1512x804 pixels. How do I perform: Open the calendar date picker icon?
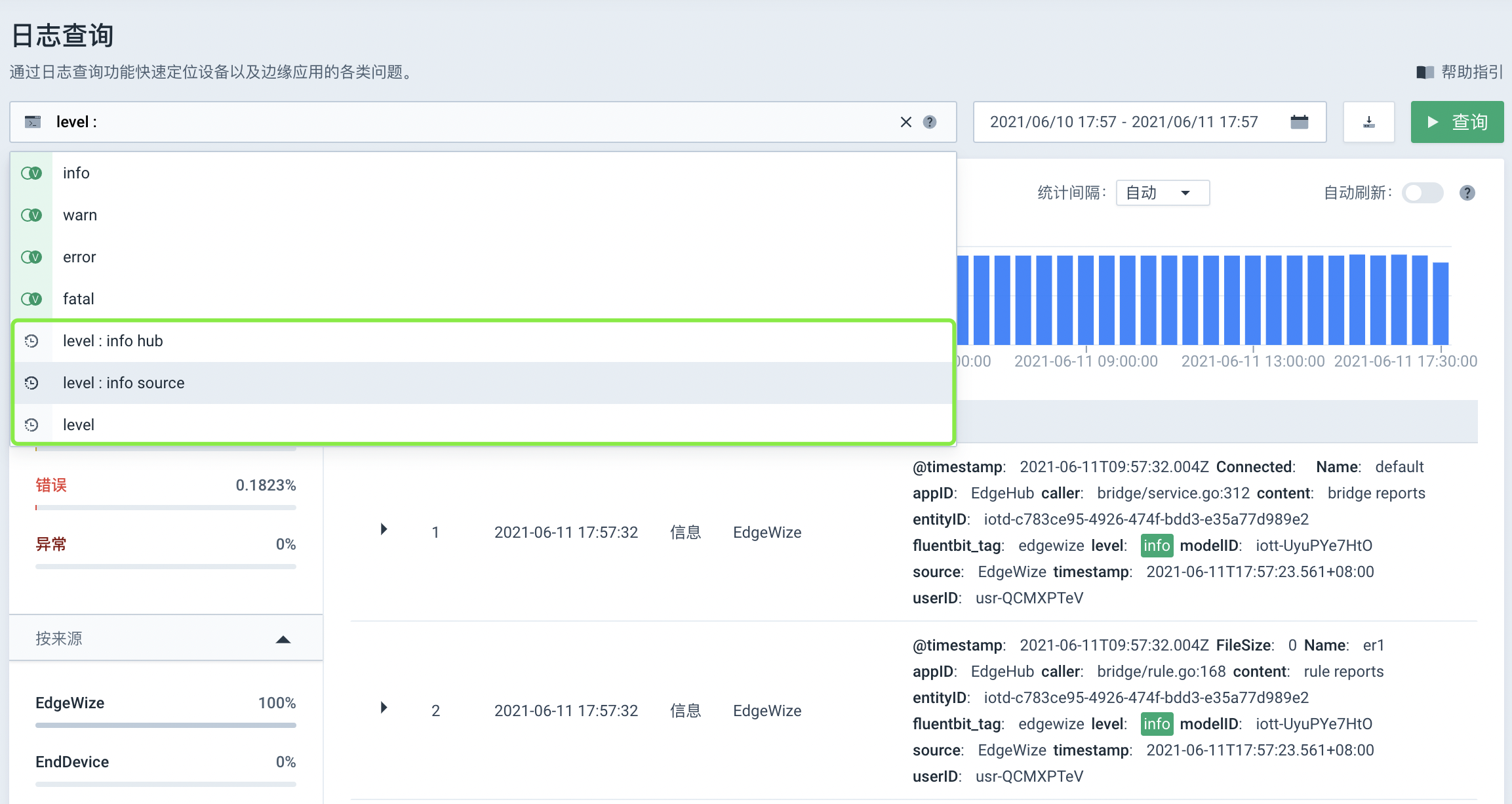coord(1300,122)
